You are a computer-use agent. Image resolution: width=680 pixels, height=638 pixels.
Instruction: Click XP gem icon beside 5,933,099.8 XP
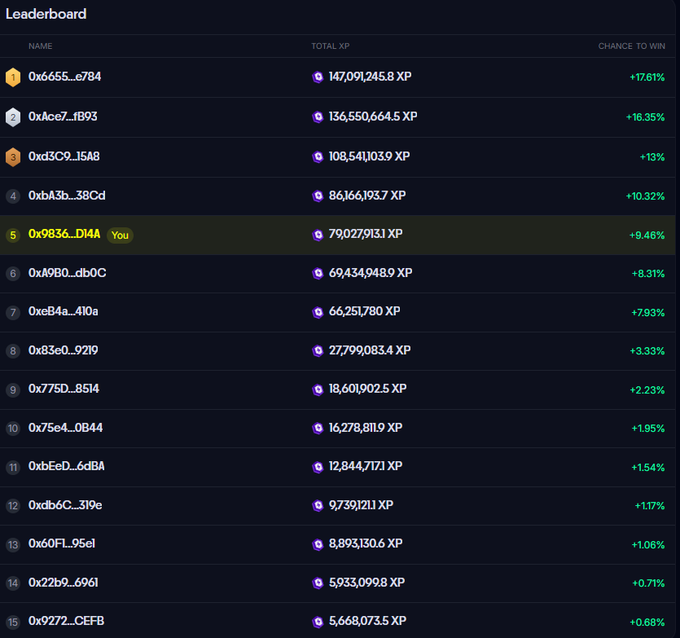tap(318, 583)
